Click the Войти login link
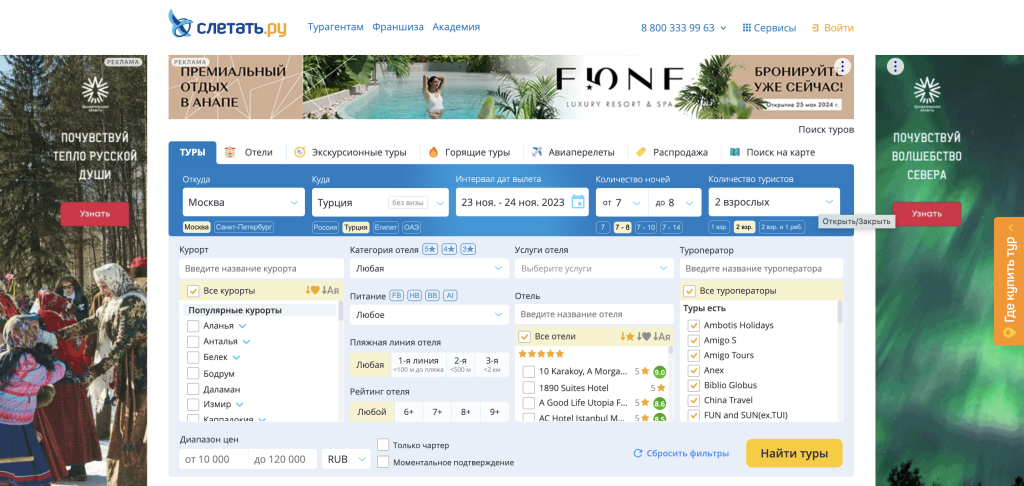The image size is (1024, 486). coord(833,28)
